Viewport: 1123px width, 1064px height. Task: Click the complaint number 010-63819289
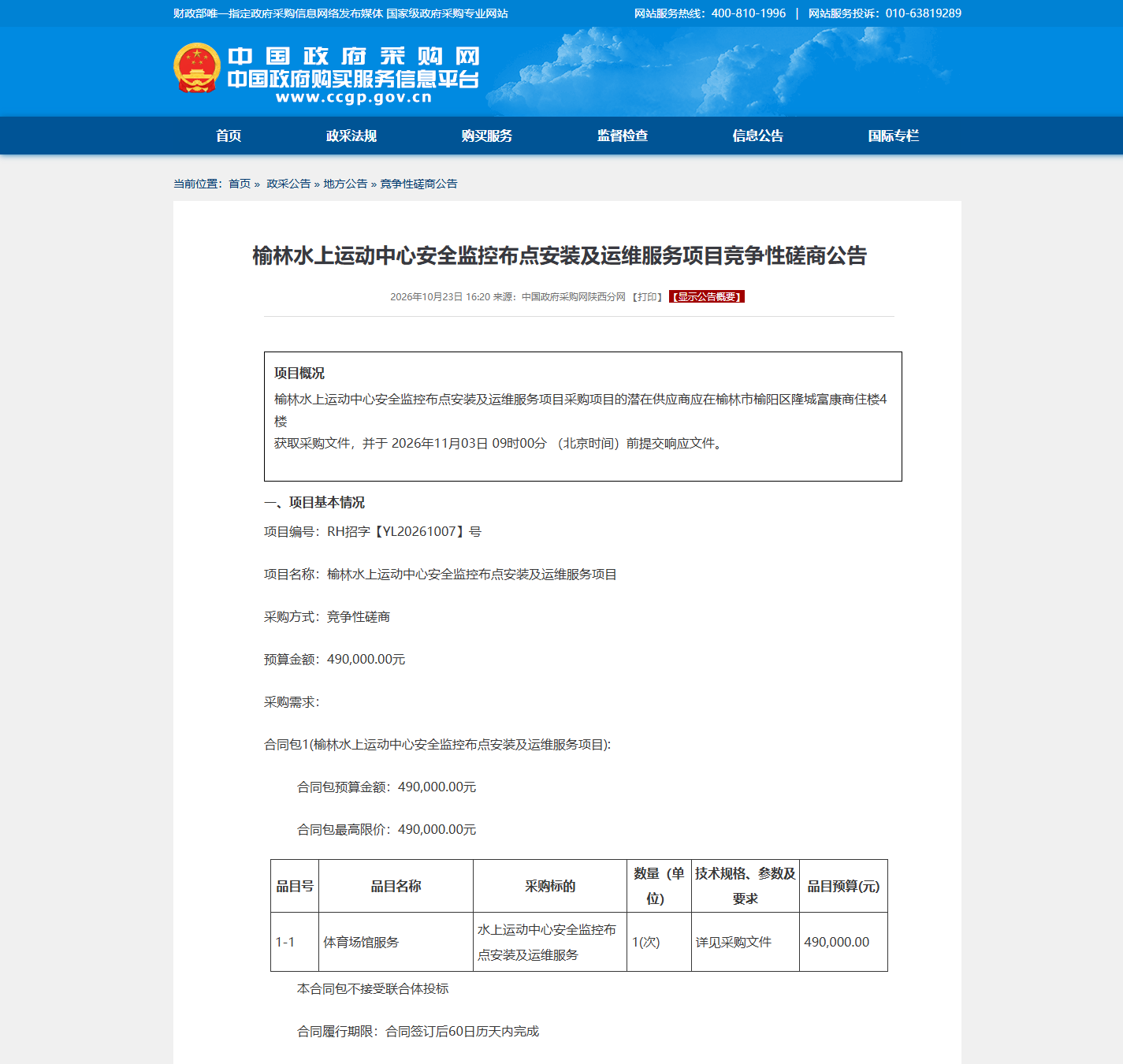pos(924,13)
